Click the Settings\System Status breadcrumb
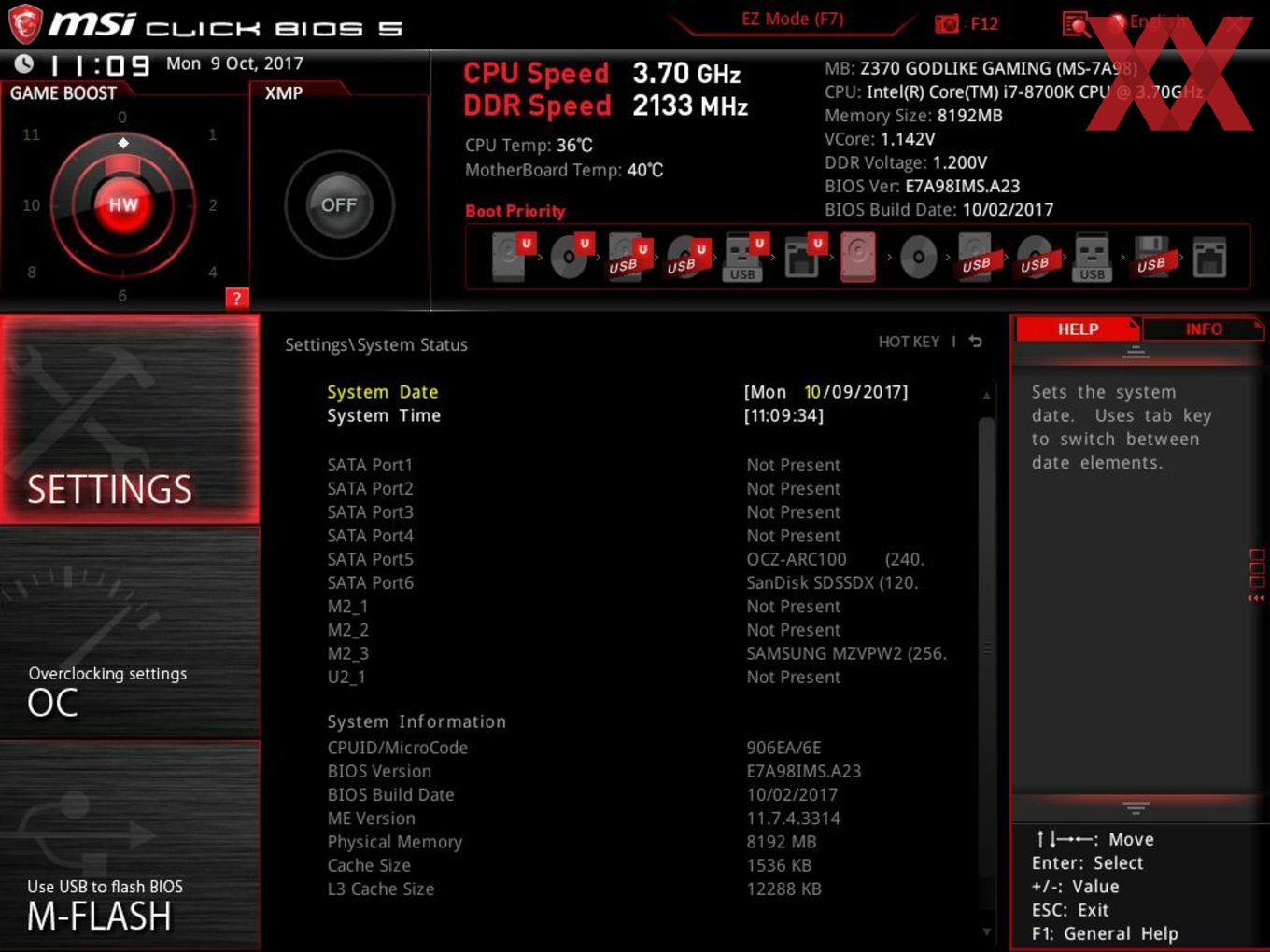1270x952 pixels. 376,344
